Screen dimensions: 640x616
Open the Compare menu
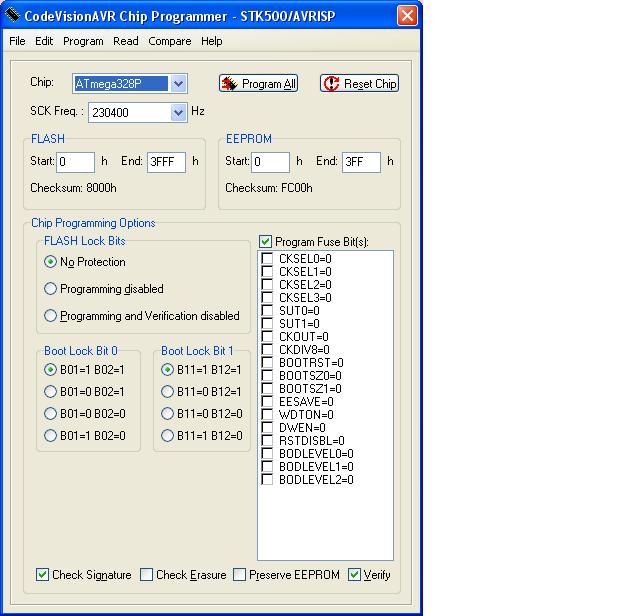[x=170, y=41]
